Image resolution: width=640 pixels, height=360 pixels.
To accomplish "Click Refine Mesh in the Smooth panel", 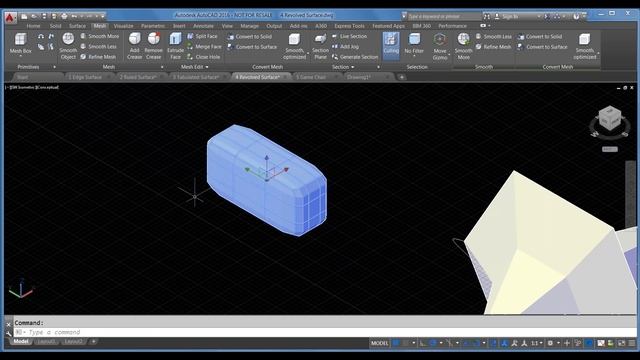I will 493,47.
